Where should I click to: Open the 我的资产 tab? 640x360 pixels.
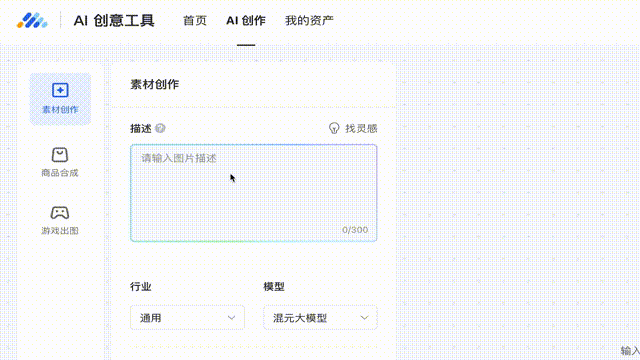tap(309, 20)
